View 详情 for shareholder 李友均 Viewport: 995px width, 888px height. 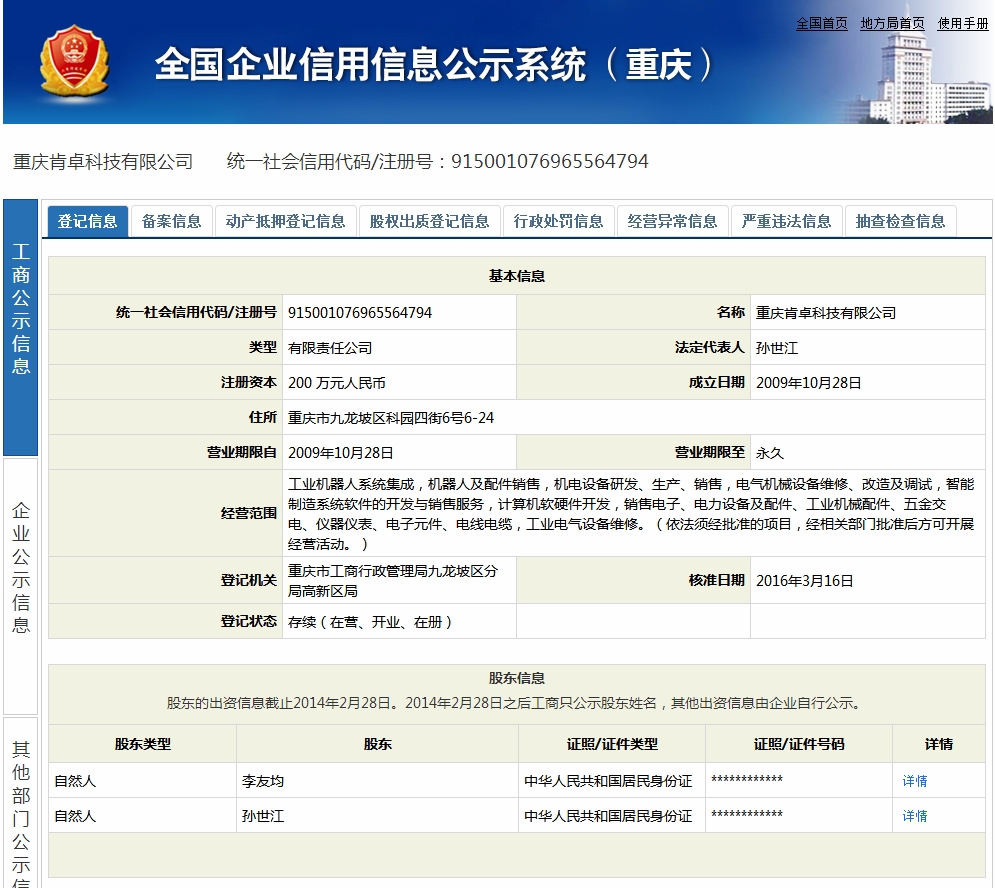point(914,781)
